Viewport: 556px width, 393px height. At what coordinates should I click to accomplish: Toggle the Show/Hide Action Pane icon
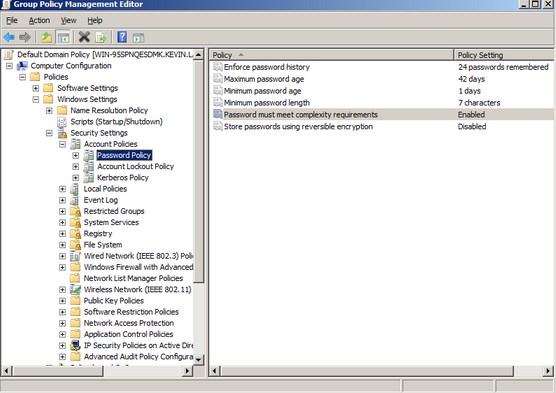tap(138, 37)
